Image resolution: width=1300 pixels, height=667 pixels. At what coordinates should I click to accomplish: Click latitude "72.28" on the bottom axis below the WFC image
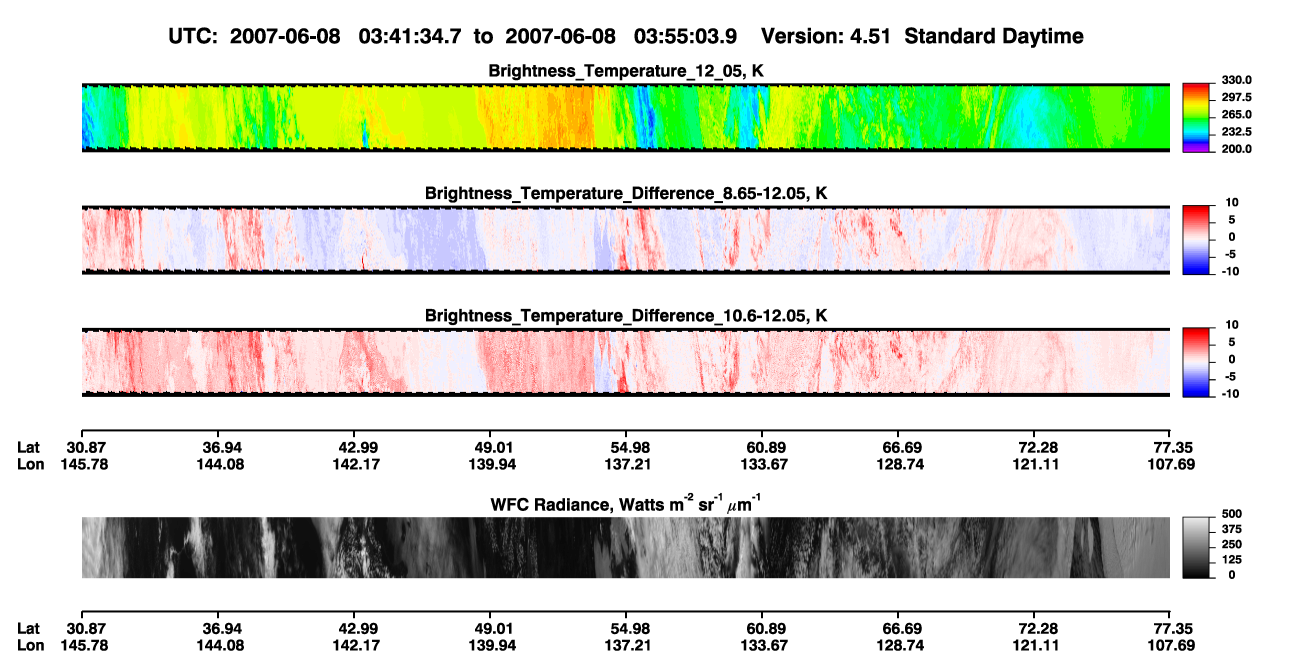pos(1037,628)
